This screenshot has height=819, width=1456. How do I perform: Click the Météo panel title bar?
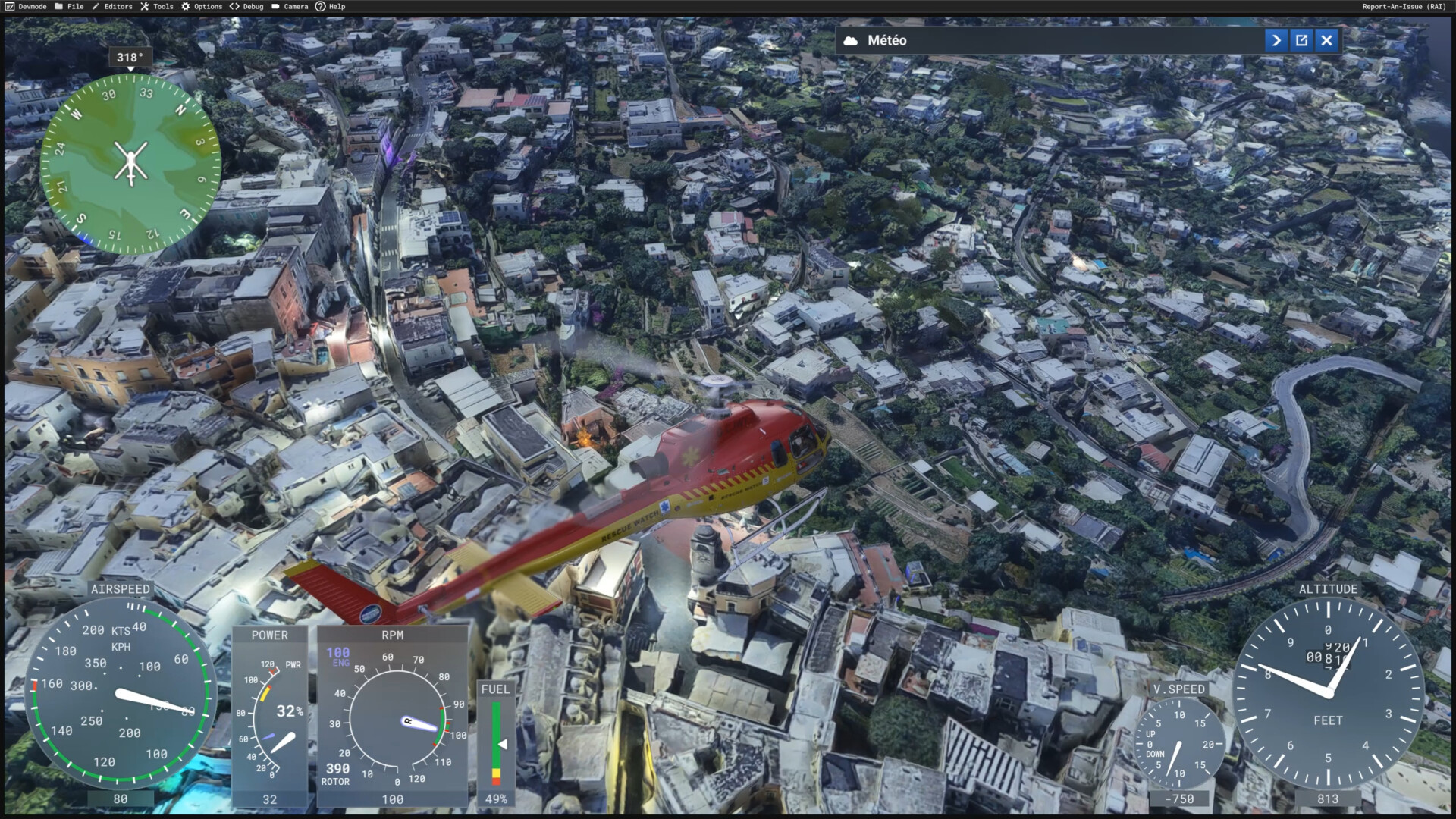click(x=1062, y=40)
